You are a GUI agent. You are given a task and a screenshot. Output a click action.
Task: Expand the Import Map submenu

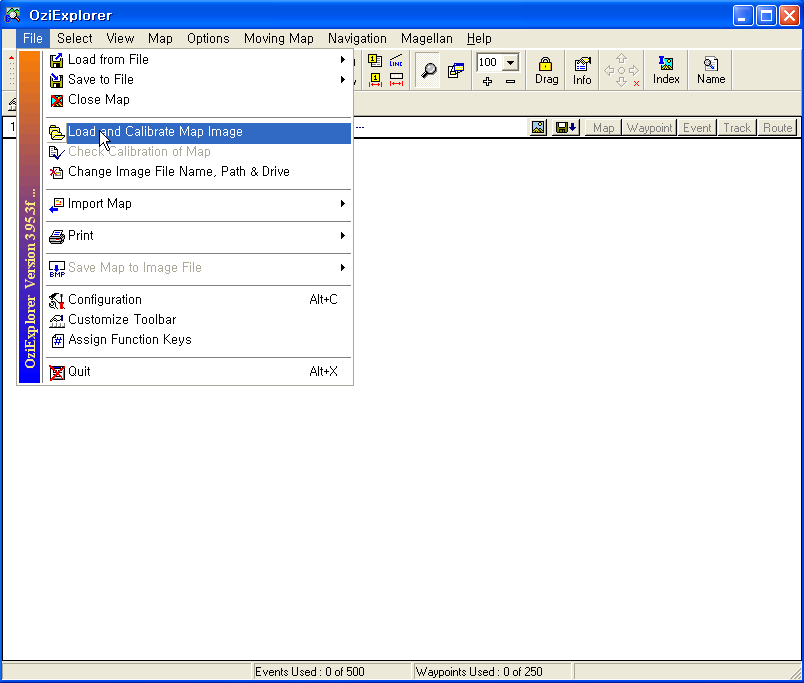[x=198, y=204]
